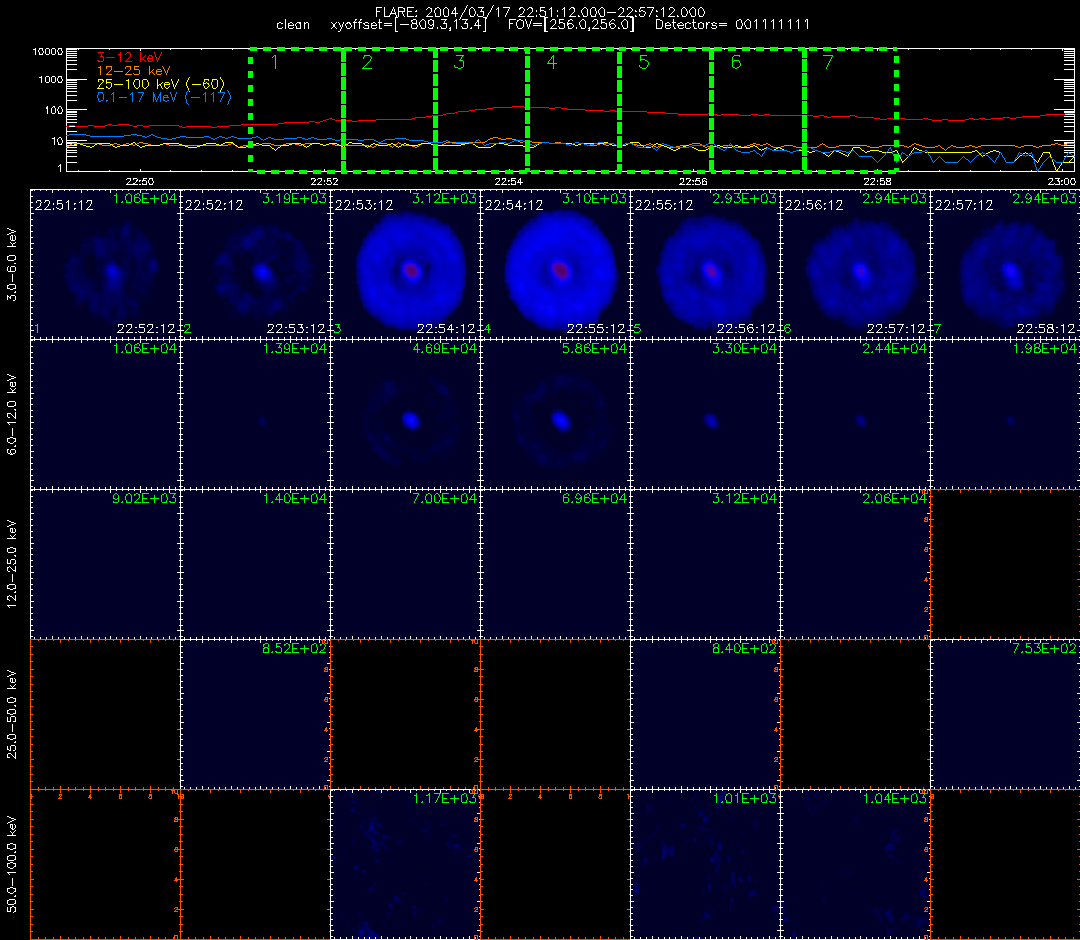Click the peak value '1.98E+04'

[x=1044, y=348]
